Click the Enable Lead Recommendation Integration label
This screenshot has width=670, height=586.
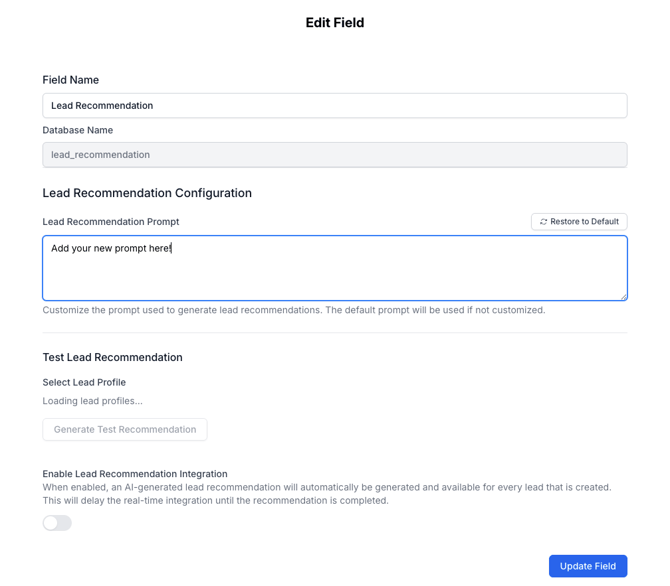click(134, 474)
